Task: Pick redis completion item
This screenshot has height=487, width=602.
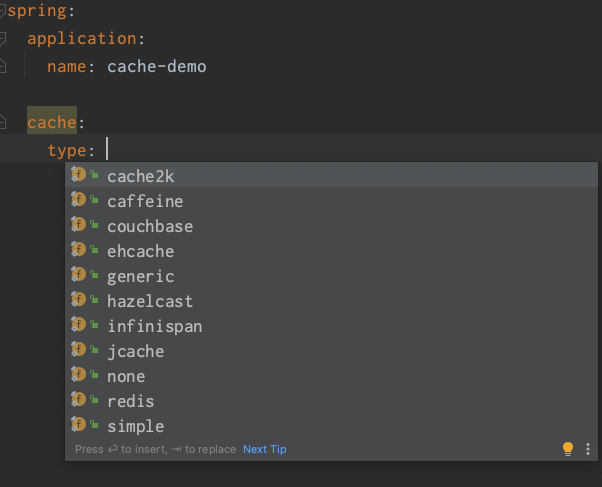Action: tap(331, 401)
